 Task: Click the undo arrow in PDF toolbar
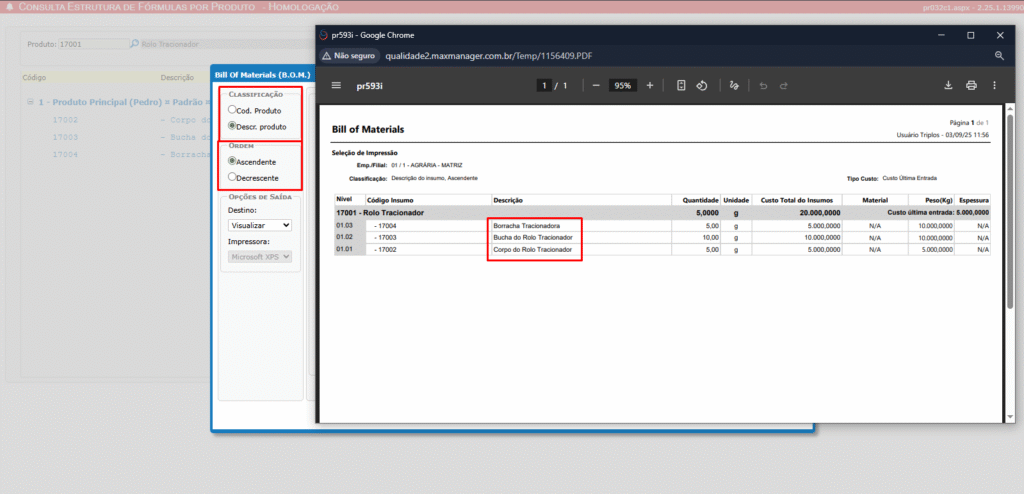click(763, 86)
